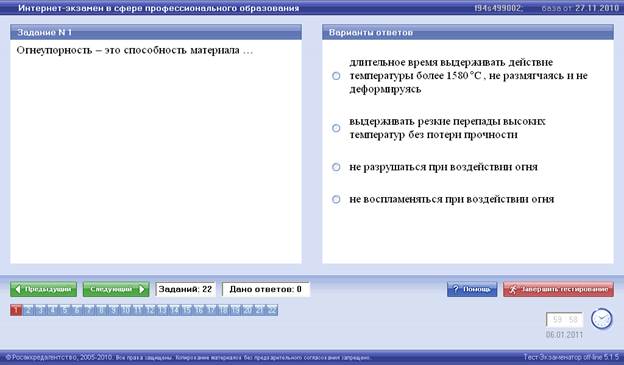
Task: Click the clock icon near timer
Action: 601,319
